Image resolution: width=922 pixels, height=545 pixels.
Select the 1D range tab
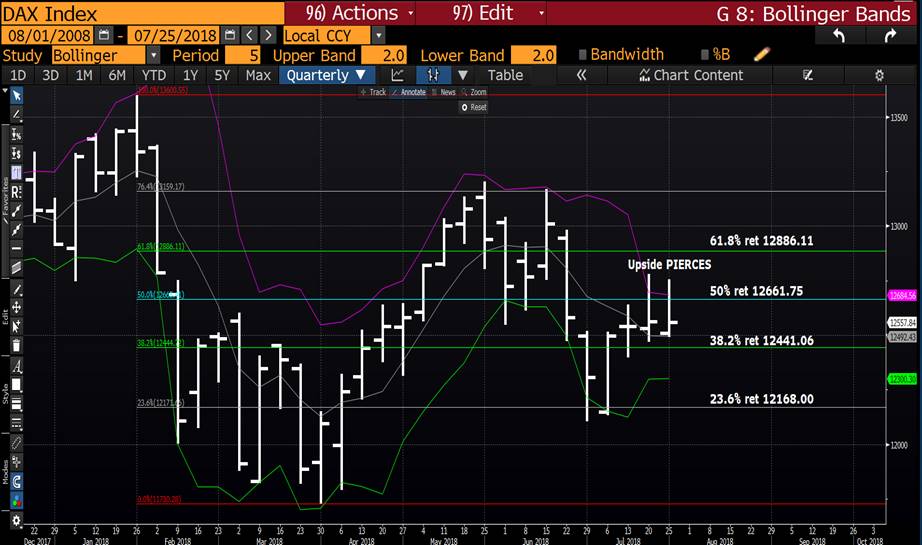pyautogui.click(x=18, y=75)
